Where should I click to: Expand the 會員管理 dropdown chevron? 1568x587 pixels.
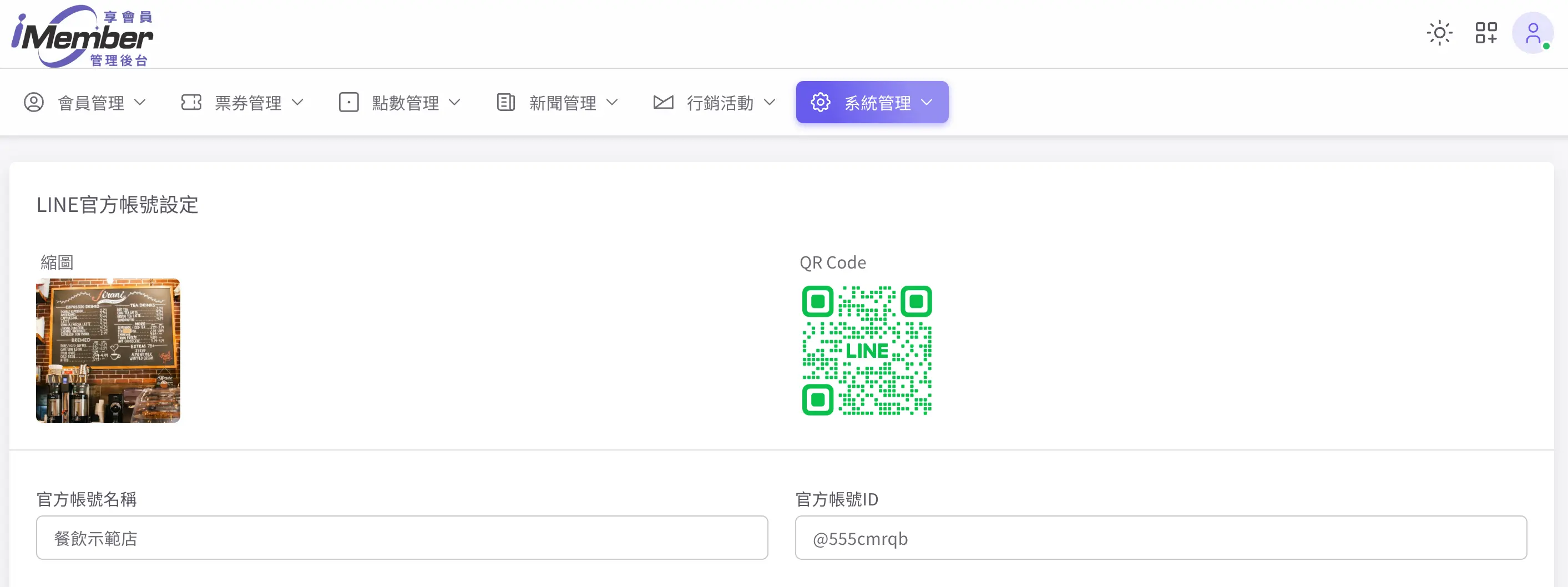tap(140, 102)
